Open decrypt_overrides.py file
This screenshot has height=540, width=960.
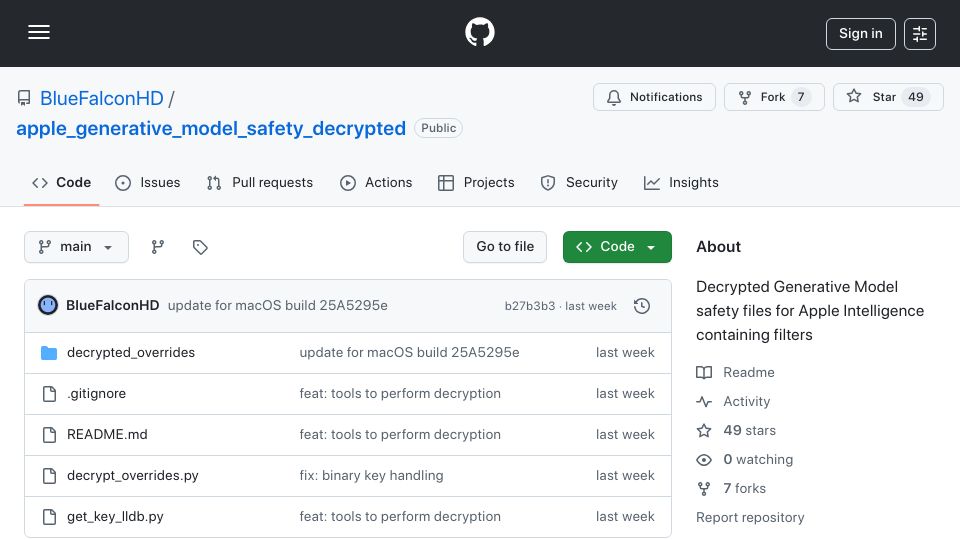click(132, 475)
